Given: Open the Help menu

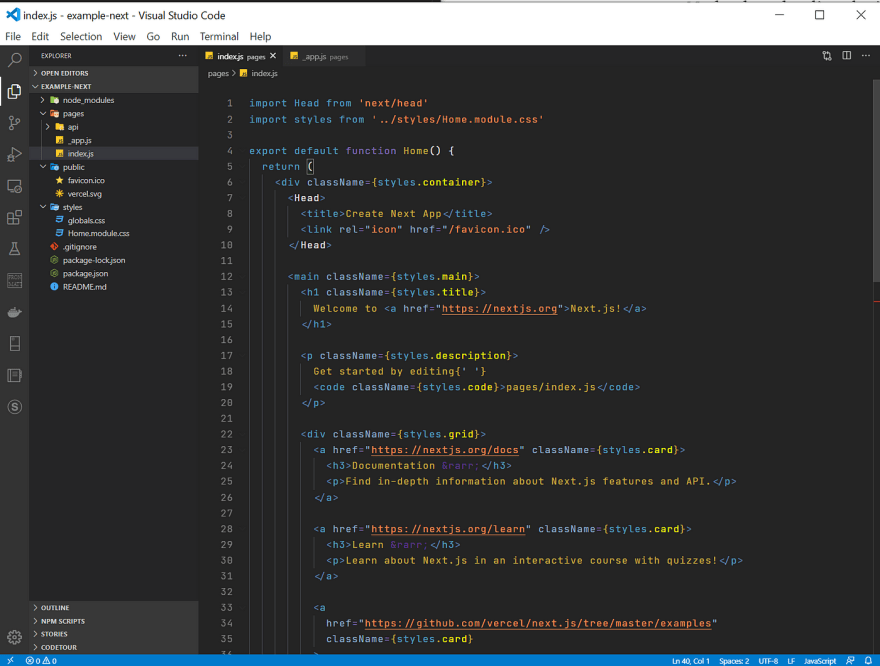Looking at the screenshot, I should [x=260, y=36].
